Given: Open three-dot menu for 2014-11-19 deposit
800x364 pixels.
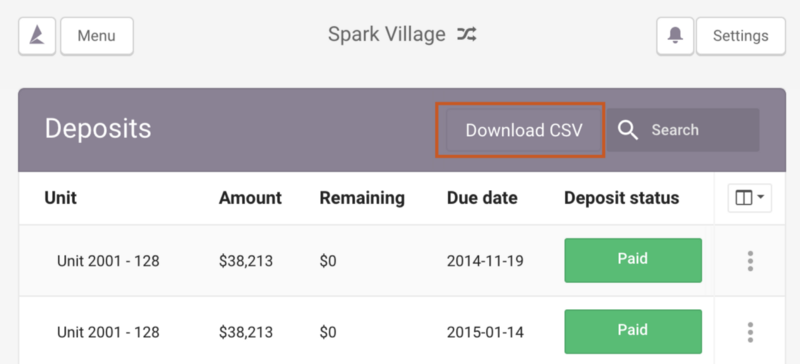Looking at the screenshot, I should (750, 261).
